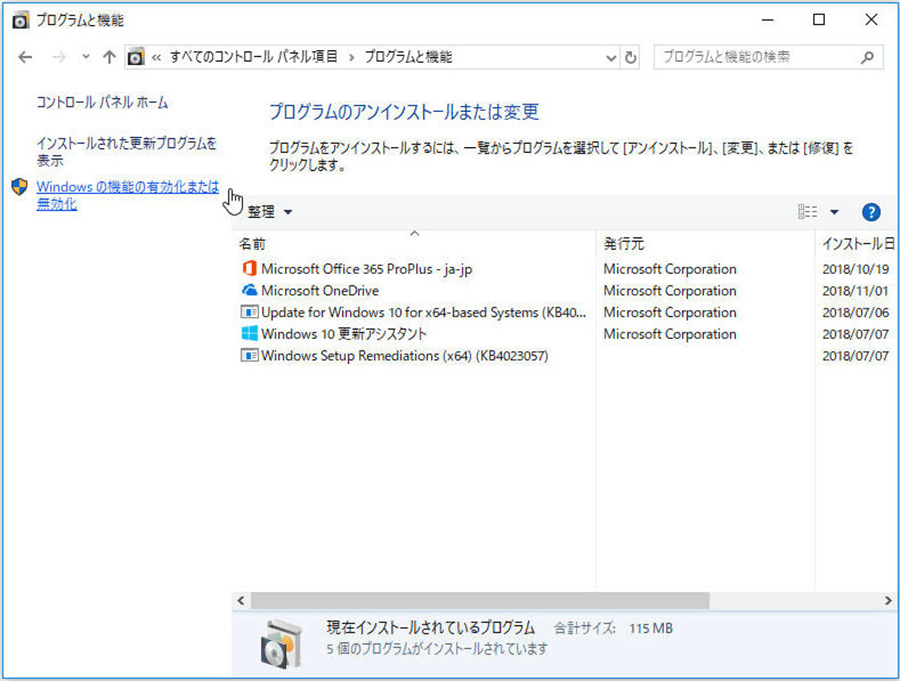The image size is (900, 681).
Task: Minimize the プログラムと機能 window
Action: point(767,20)
